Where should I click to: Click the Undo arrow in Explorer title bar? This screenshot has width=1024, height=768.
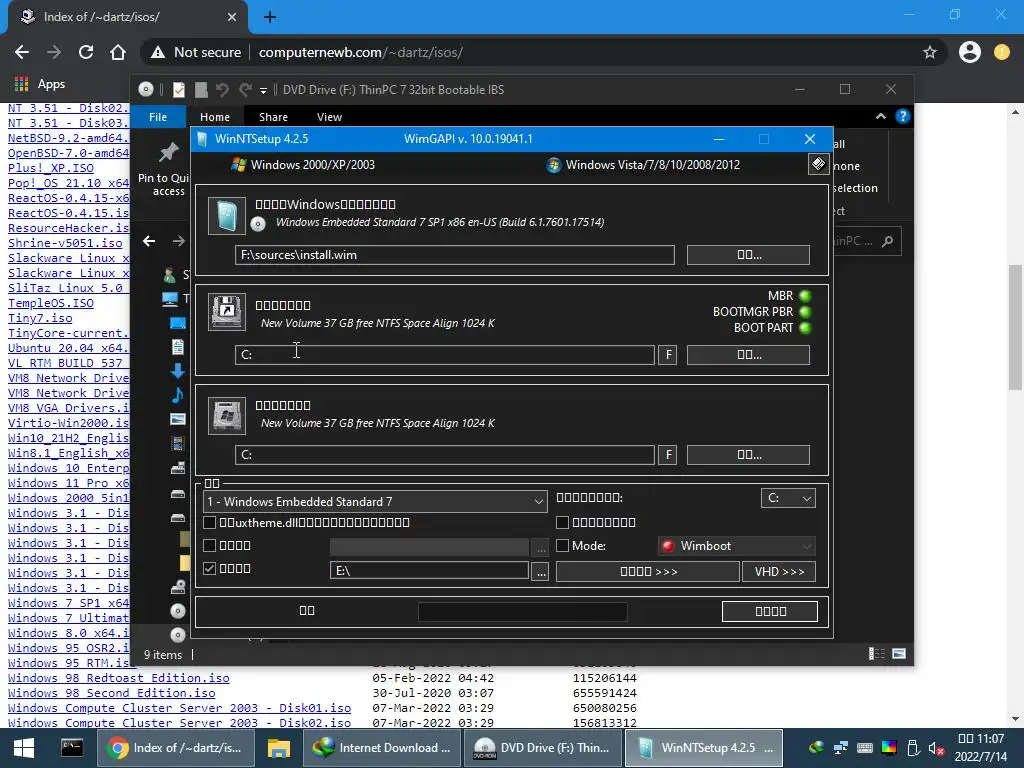(222, 89)
